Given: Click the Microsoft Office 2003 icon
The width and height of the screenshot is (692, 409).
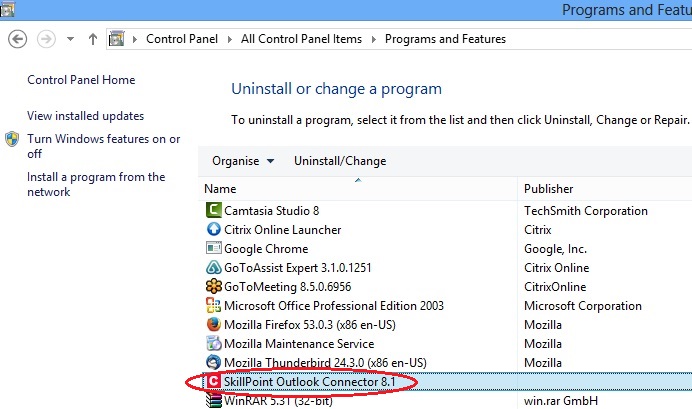Looking at the screenshot, I should click(214, 305).
